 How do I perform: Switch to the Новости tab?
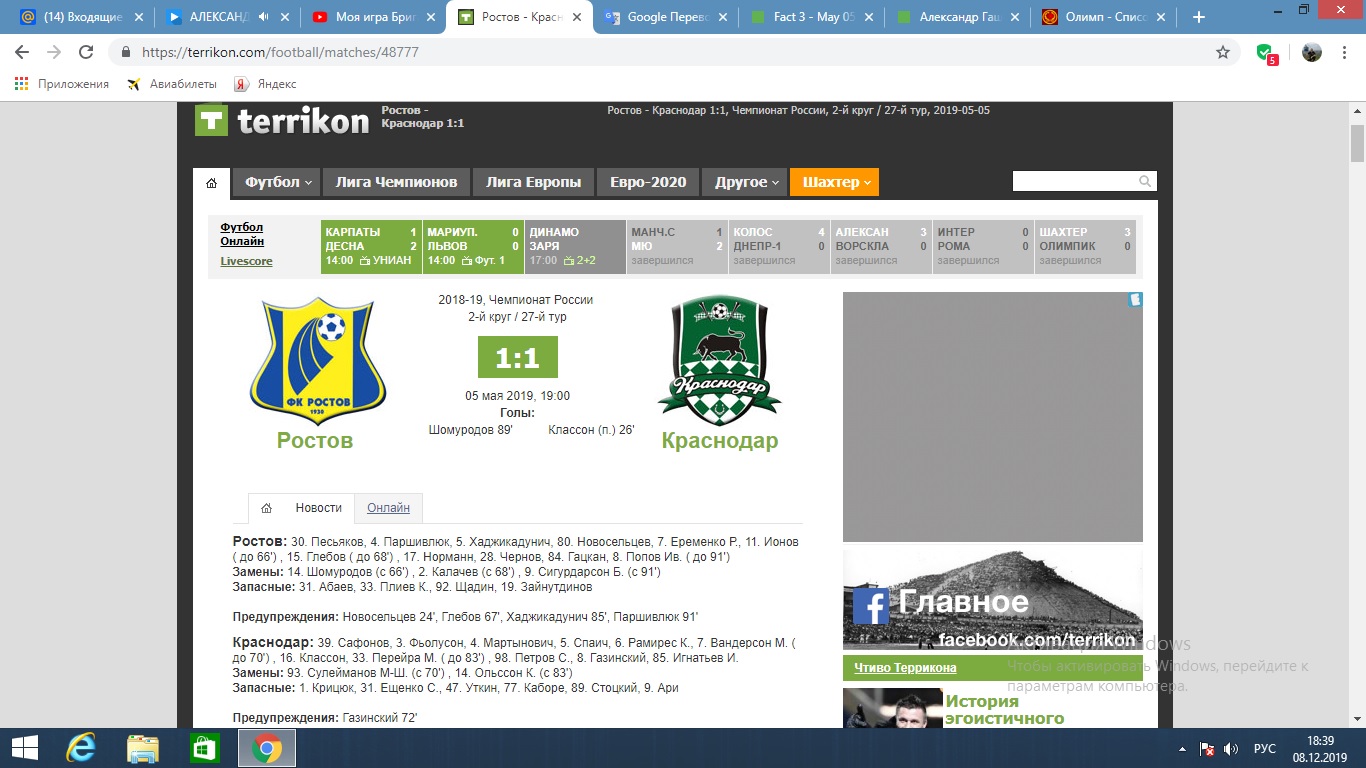(319, 508)
